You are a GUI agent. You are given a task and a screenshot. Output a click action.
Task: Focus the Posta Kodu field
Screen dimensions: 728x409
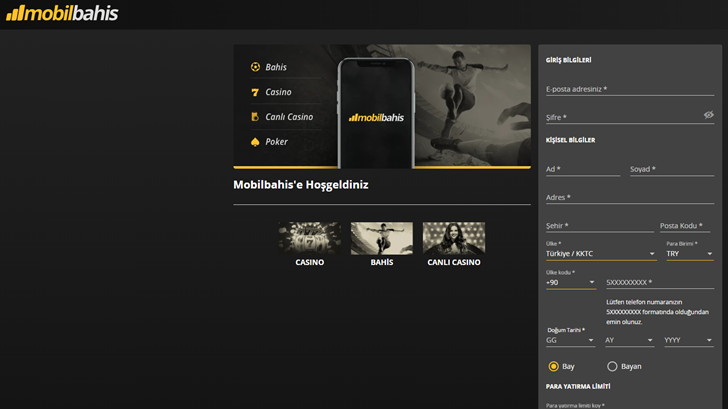point(685,226)
